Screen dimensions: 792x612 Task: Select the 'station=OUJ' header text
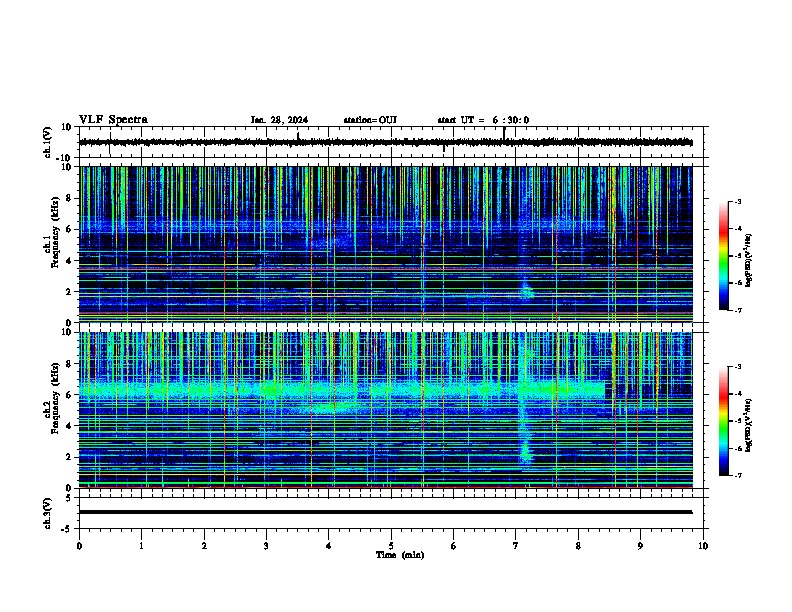point(370,120)
